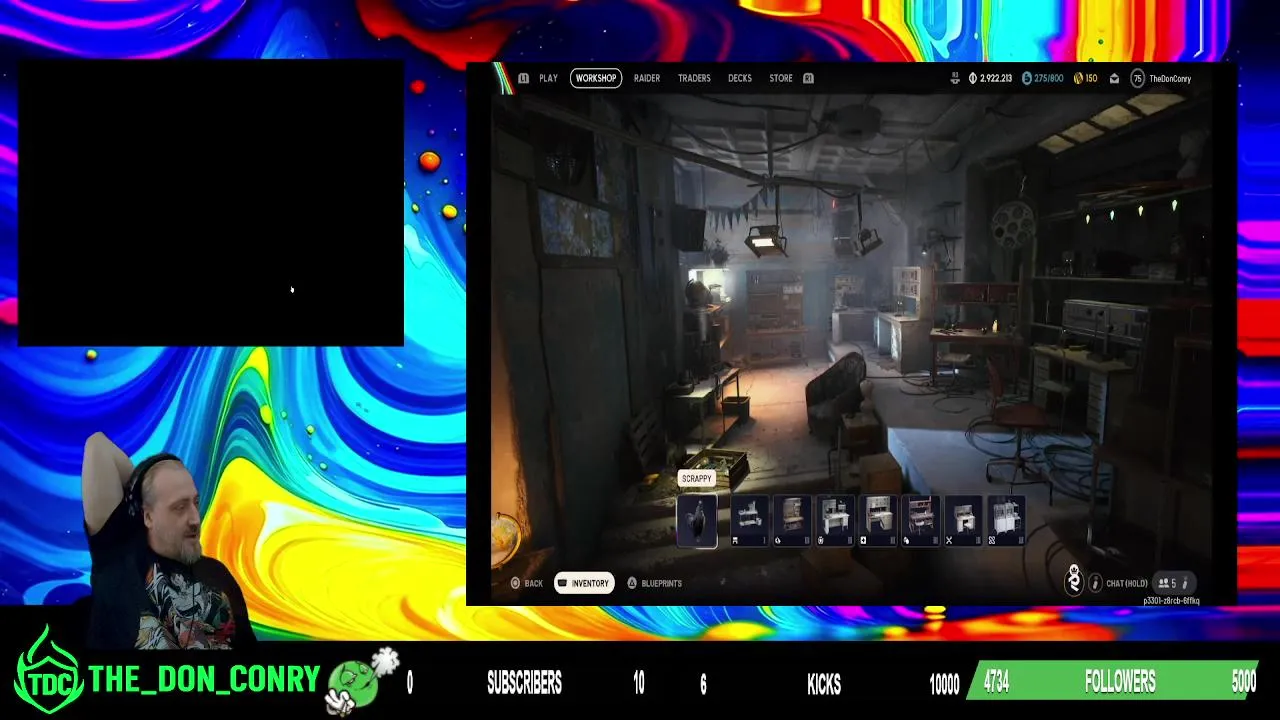Viewport: 1280px width, 720px height.
Task: Click the session ID text p3301-z8rcb-6ffkq
Action: (1171, 601)
